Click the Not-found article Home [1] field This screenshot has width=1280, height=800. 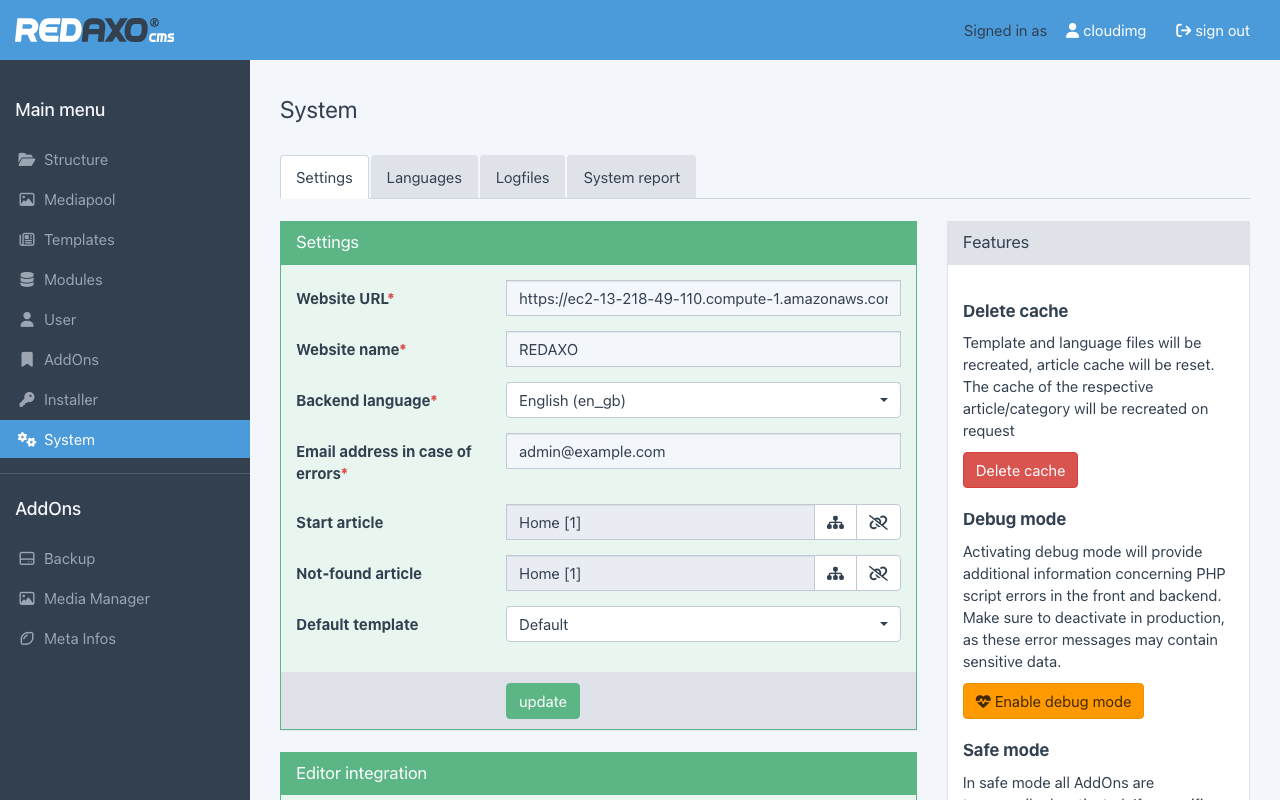[660, 573]
